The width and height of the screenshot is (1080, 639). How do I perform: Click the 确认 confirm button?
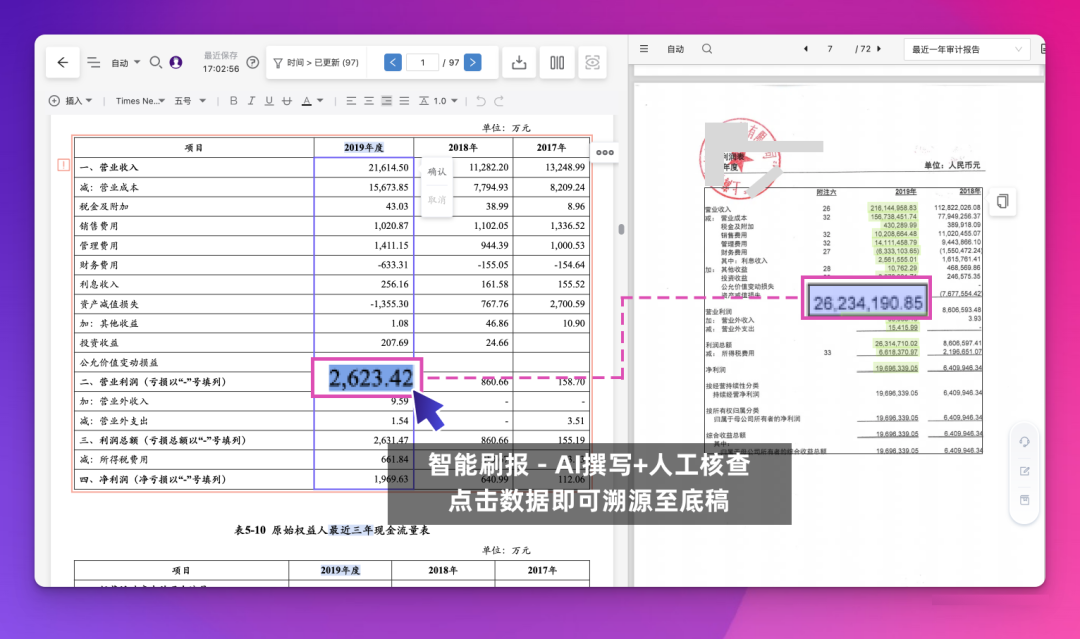pyautogui.click(x=437, y=172)
